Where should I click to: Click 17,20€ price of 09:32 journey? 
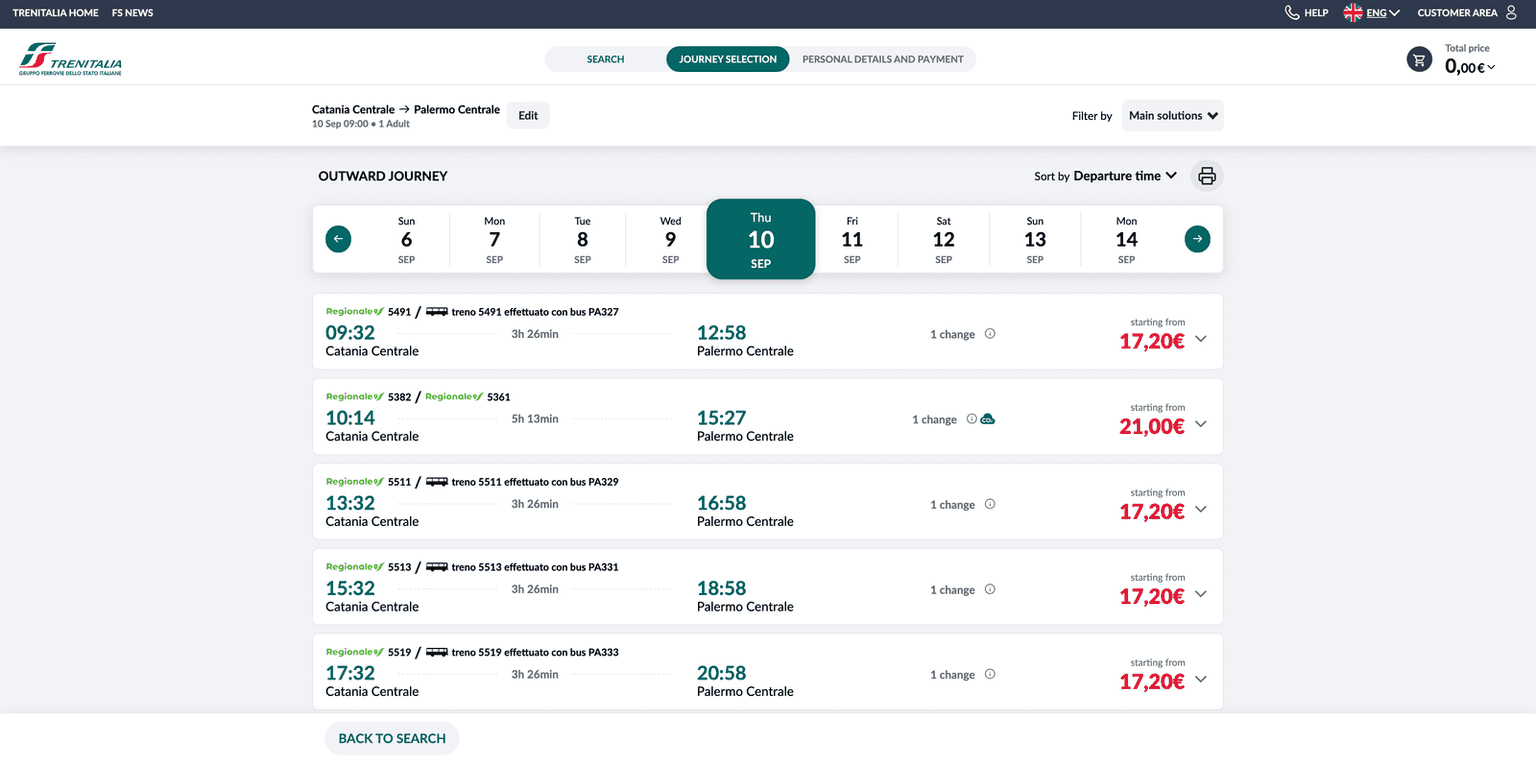1152,341
